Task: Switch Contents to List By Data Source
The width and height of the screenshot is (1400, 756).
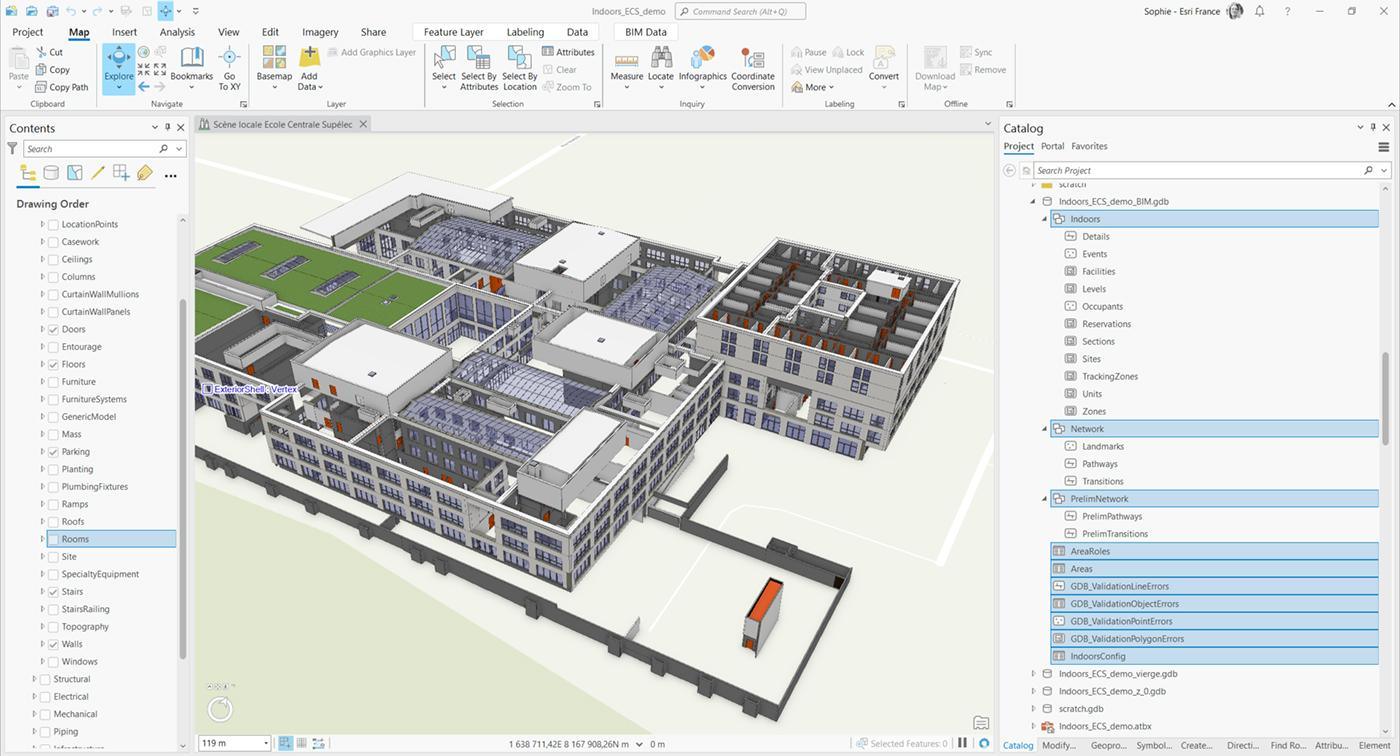Action: [x=51, y=173]
